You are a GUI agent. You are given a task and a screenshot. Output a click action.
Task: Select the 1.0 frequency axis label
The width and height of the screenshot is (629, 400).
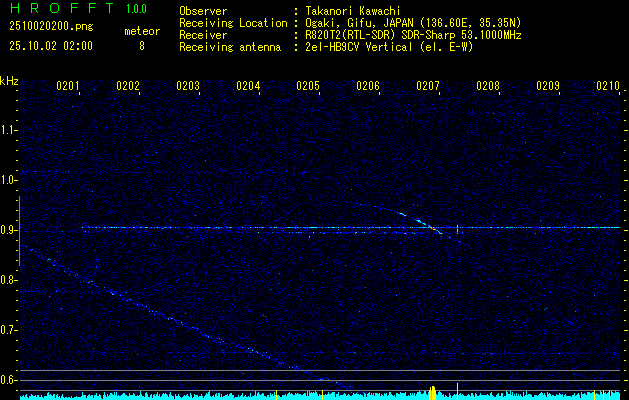(9, 180)
